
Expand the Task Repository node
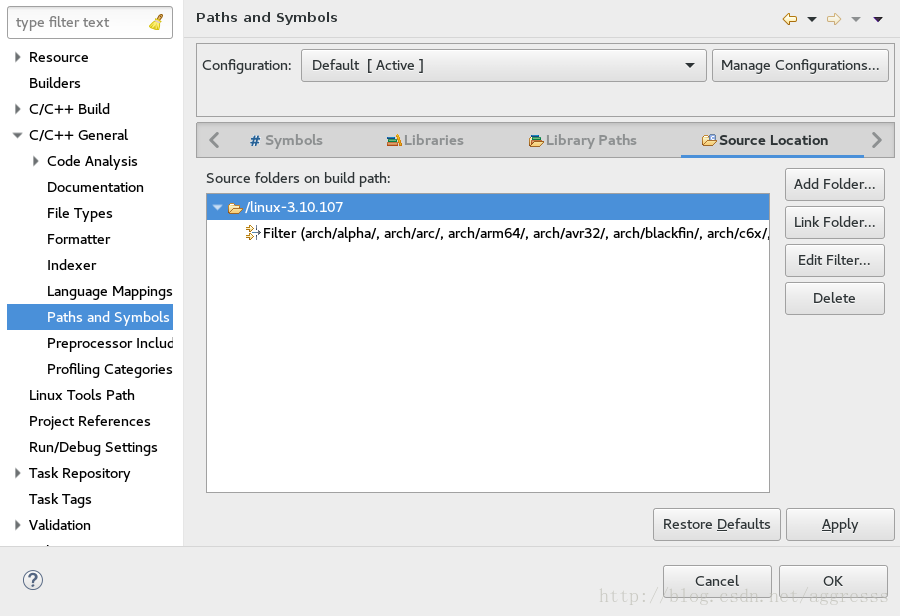click(17, 473)
